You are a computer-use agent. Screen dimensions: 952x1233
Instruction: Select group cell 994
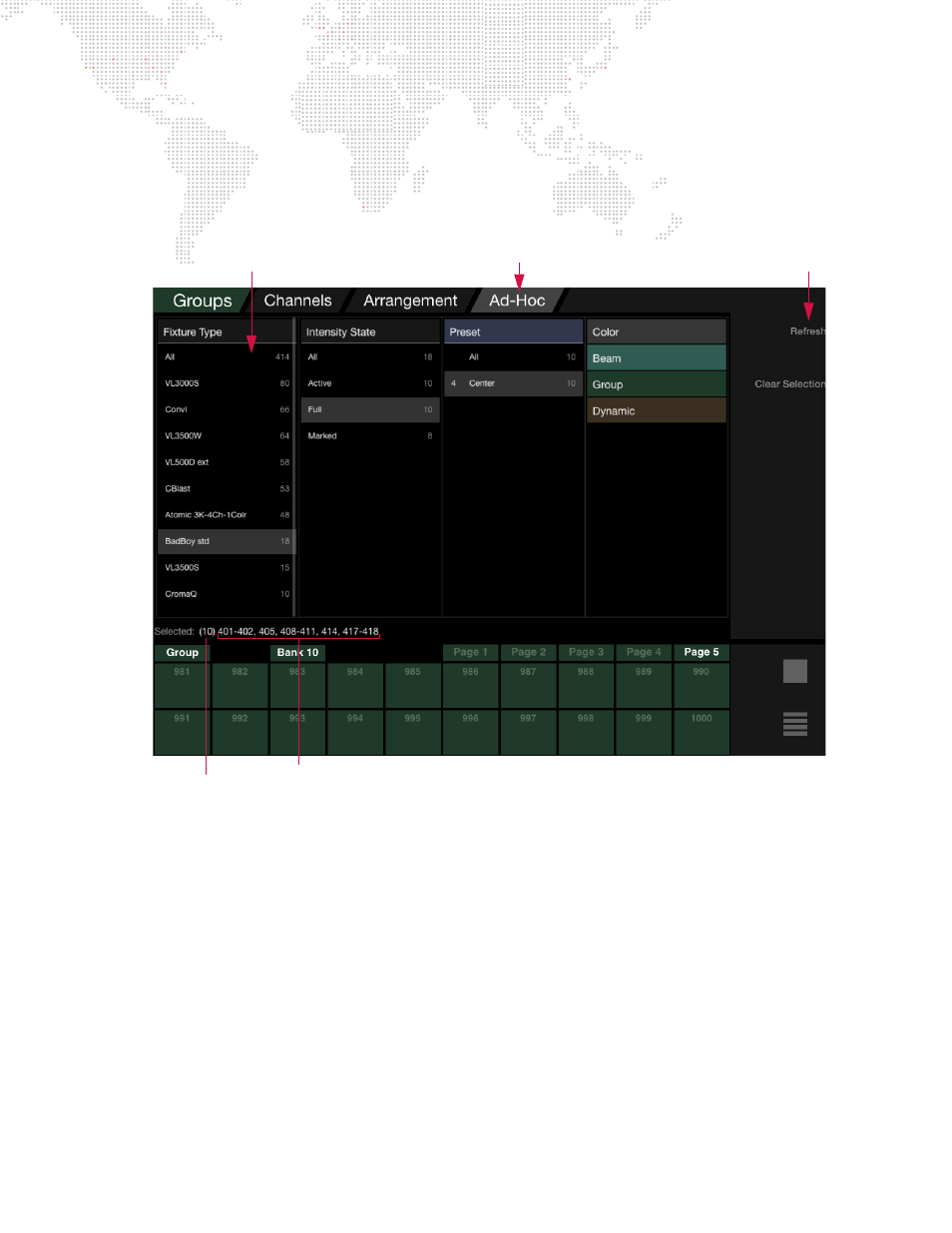tap(355, 732)
